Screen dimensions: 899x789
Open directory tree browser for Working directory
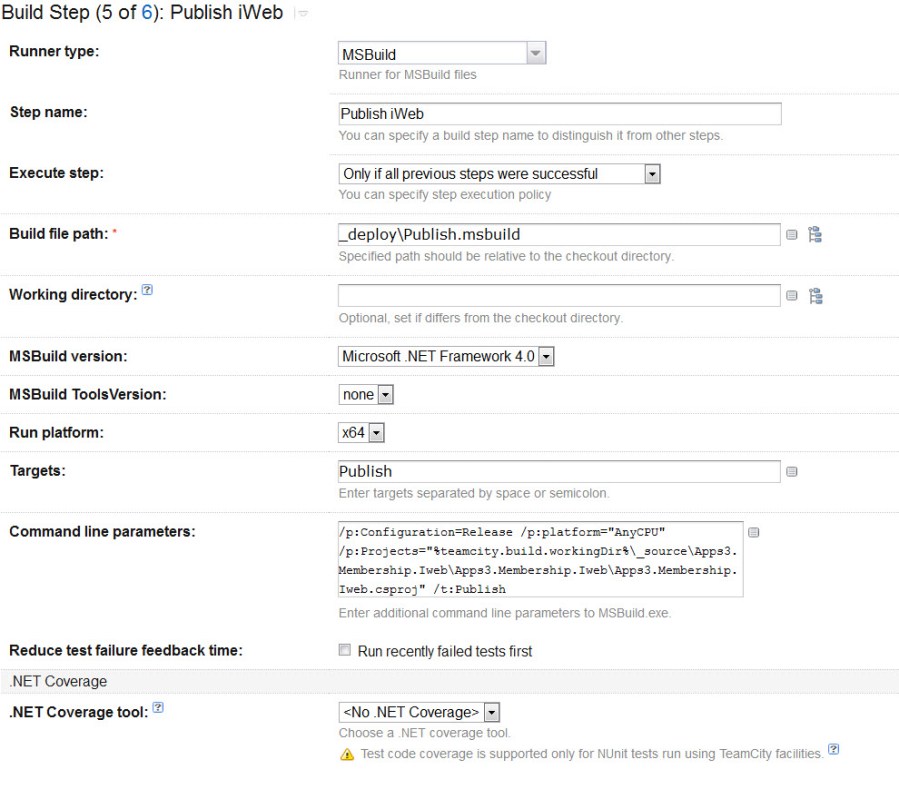click(x=815, y=296)
